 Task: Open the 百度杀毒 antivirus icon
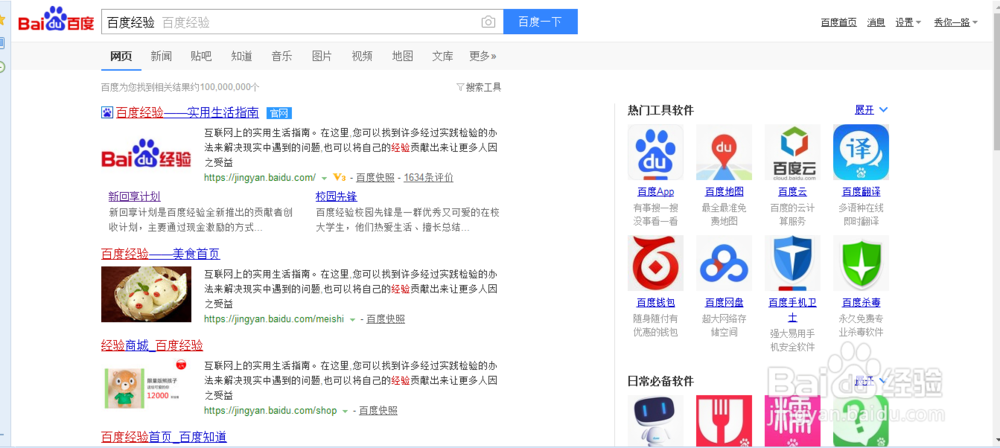click(860, 263)
